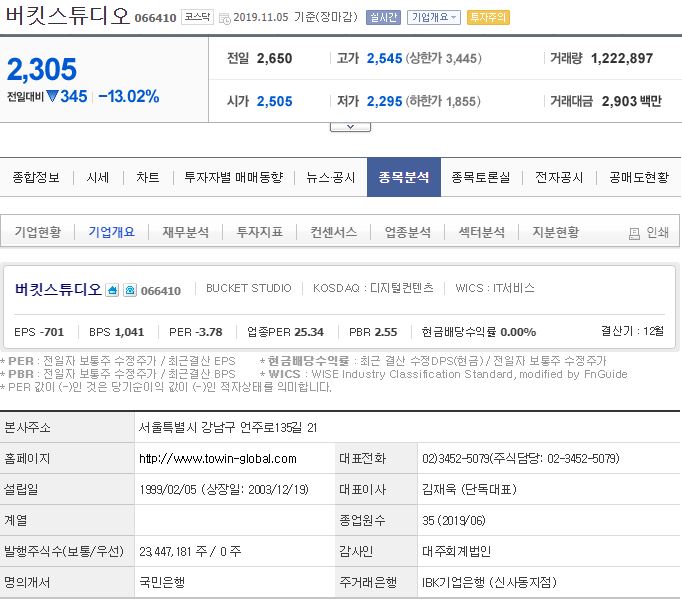
Task: Open the 컨센서스 sub-tab
Action: [334, 232]
